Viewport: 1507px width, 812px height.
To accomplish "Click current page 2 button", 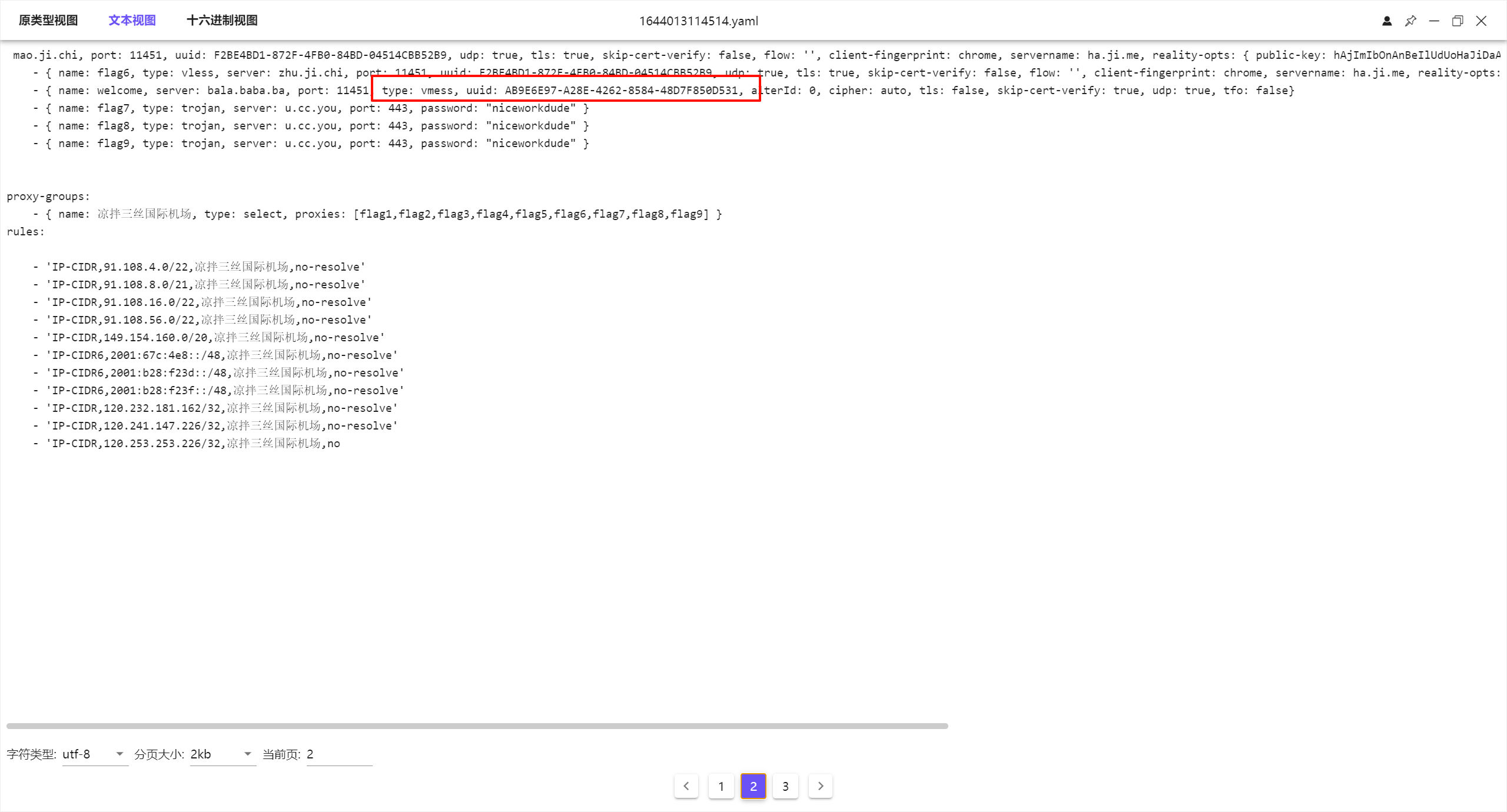I will 753,786.
